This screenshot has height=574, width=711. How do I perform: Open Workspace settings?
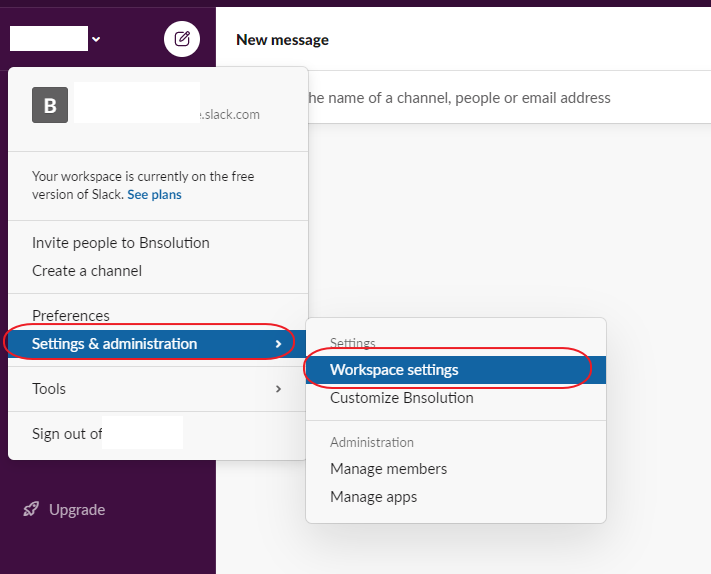coord(456,370)
